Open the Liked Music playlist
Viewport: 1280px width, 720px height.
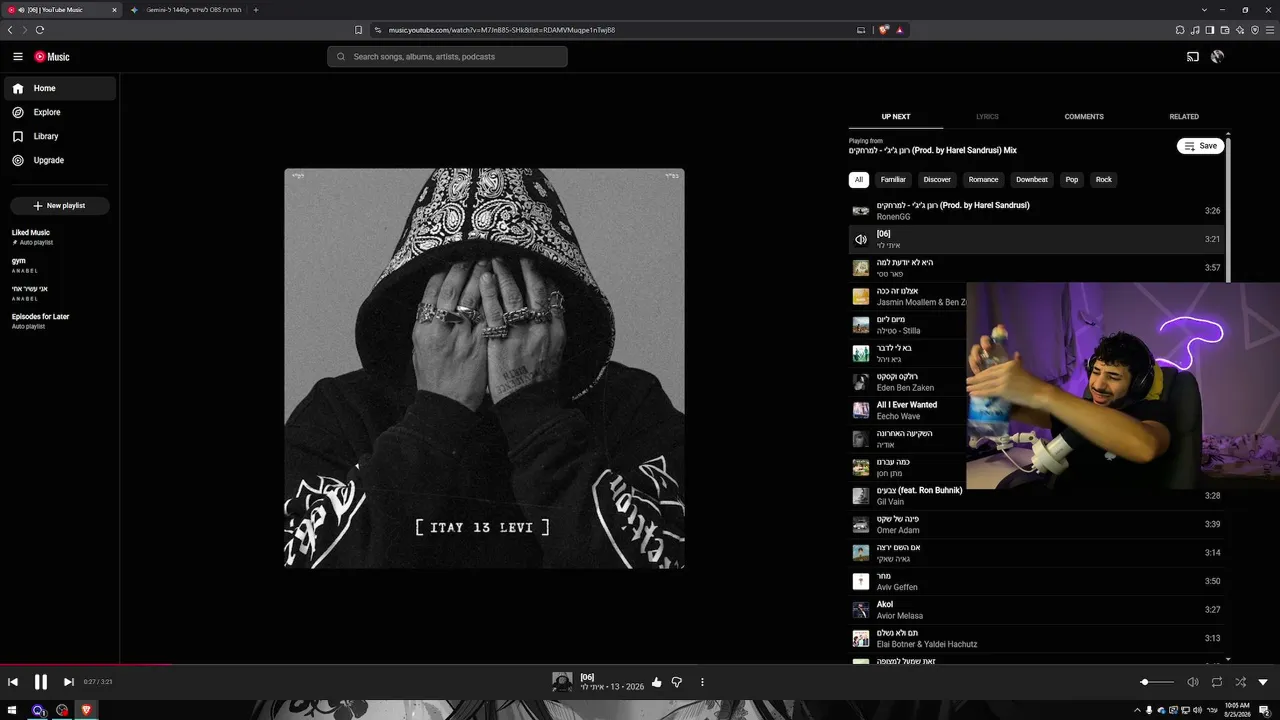(x=60, y=237)
